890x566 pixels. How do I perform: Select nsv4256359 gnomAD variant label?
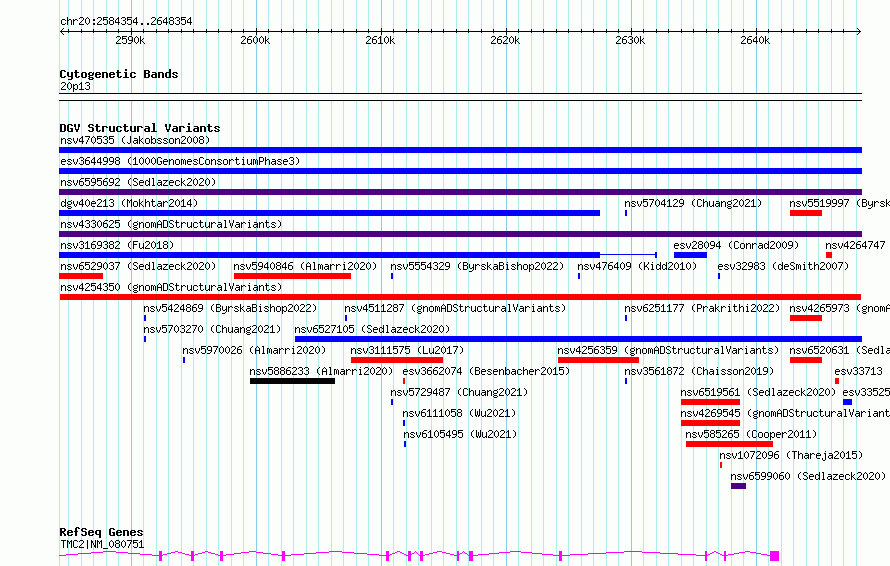[x=668, y=350]
